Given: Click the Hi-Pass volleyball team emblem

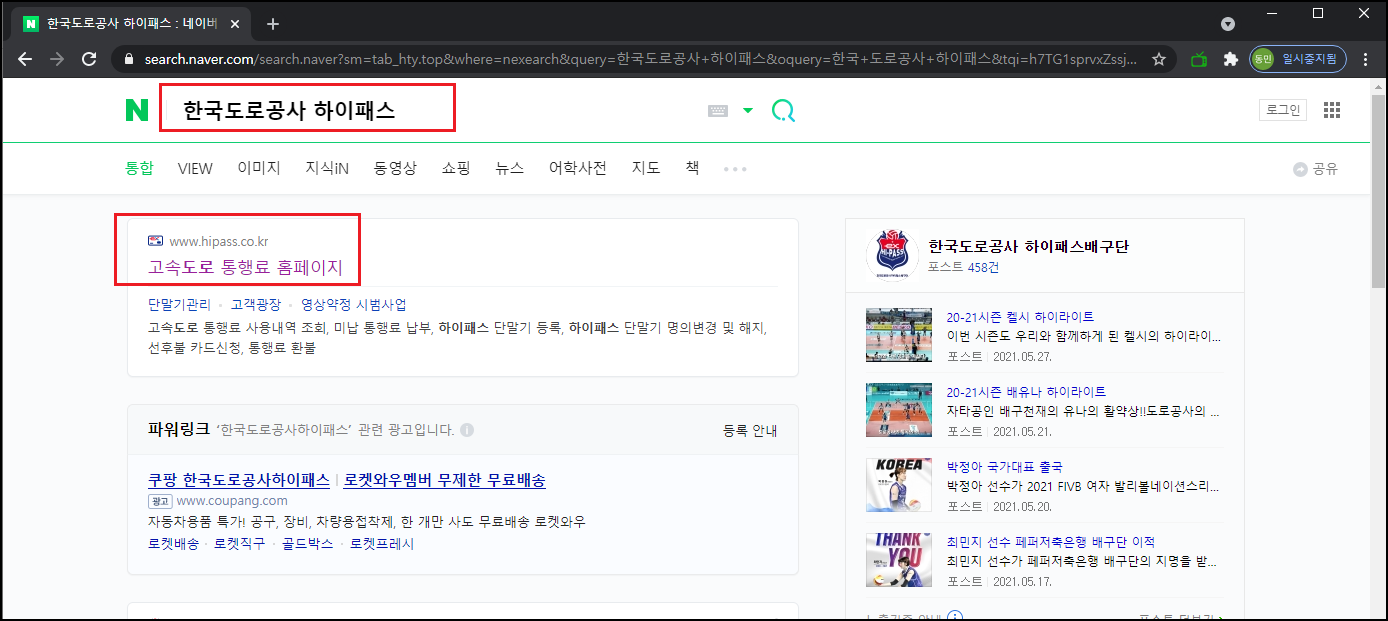Looking at the screenshot, I should 891,256.
